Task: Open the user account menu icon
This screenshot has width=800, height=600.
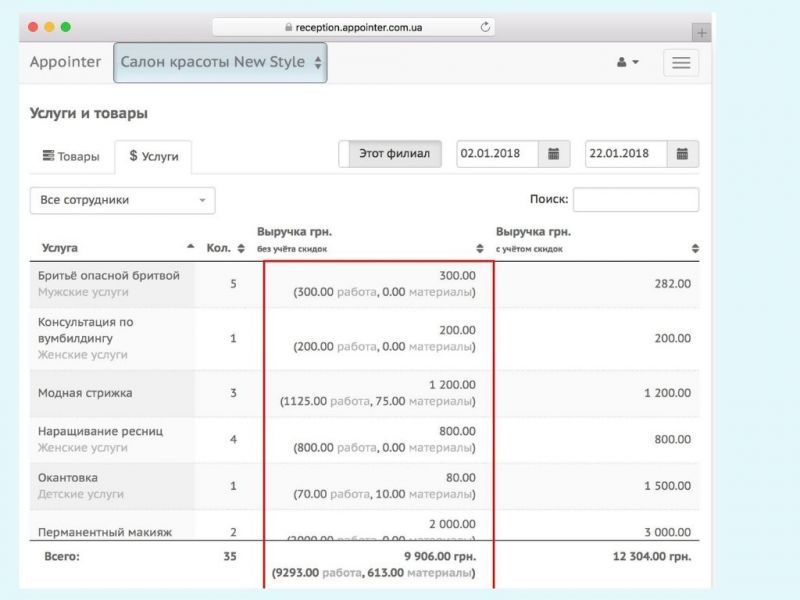Action: coord(627,63)
